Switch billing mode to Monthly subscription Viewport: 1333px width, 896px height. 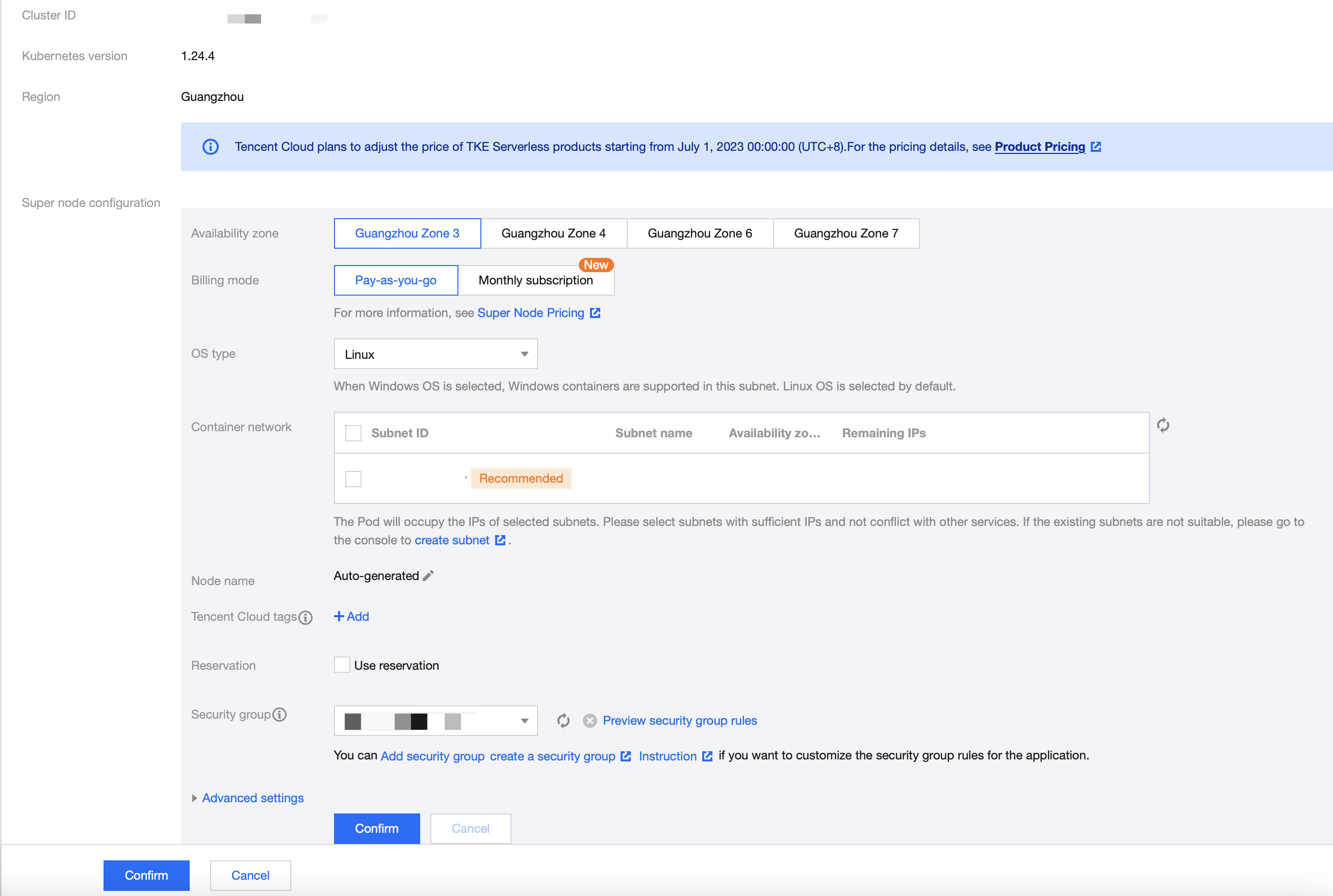535,280
